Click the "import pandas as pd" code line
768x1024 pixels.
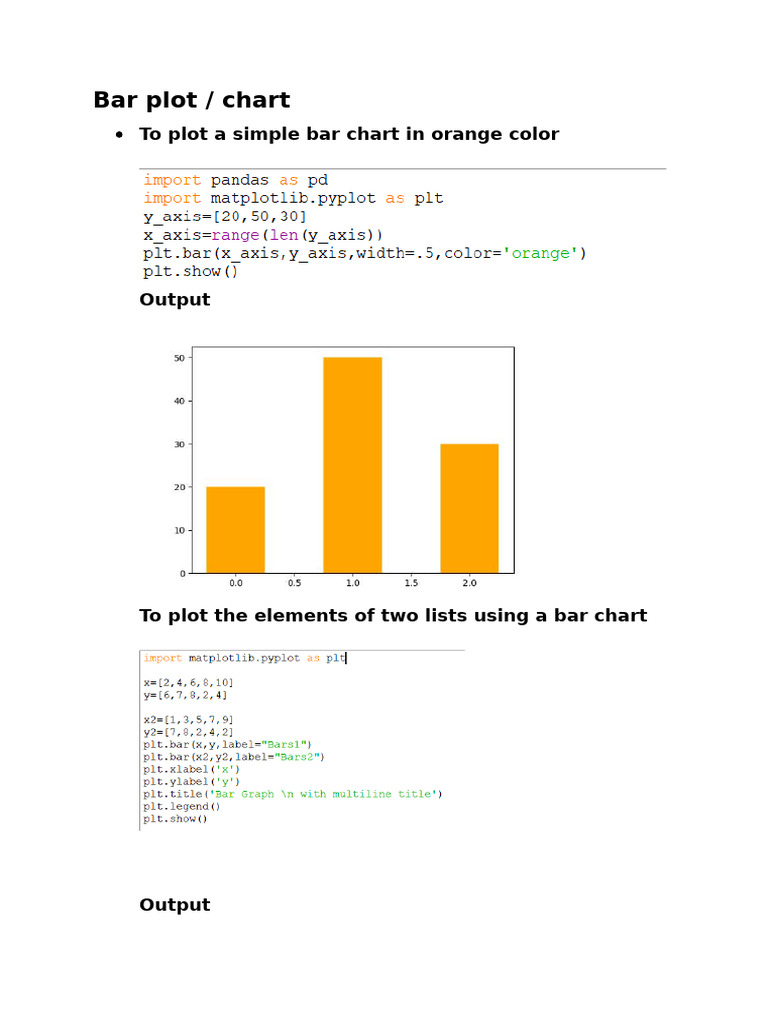[x=236, y=180]
